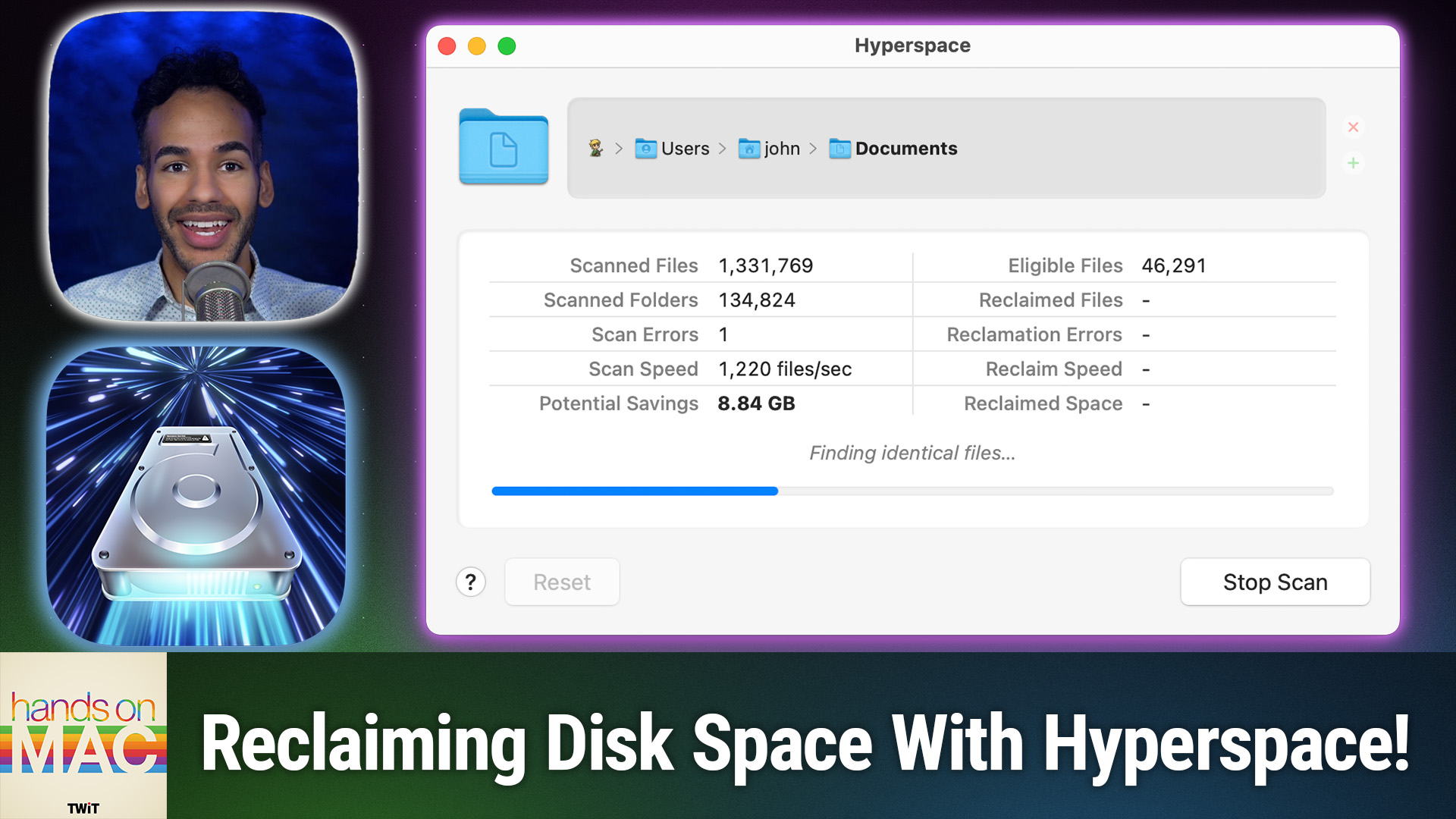
Task: Select the Documents breadcrumb label
Action: coord(907,149)
